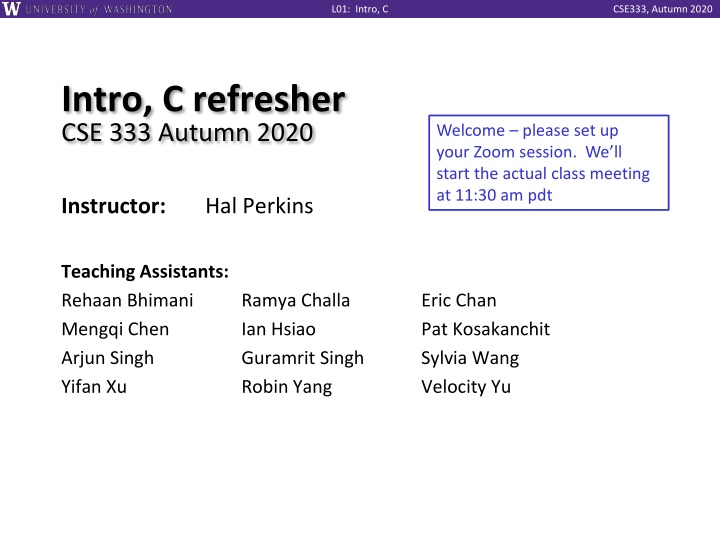Select TA name 'Rehaan Bhimani'
Image resolution: width=720 pixels, height=540 pixels.
(x=127, y=300)
